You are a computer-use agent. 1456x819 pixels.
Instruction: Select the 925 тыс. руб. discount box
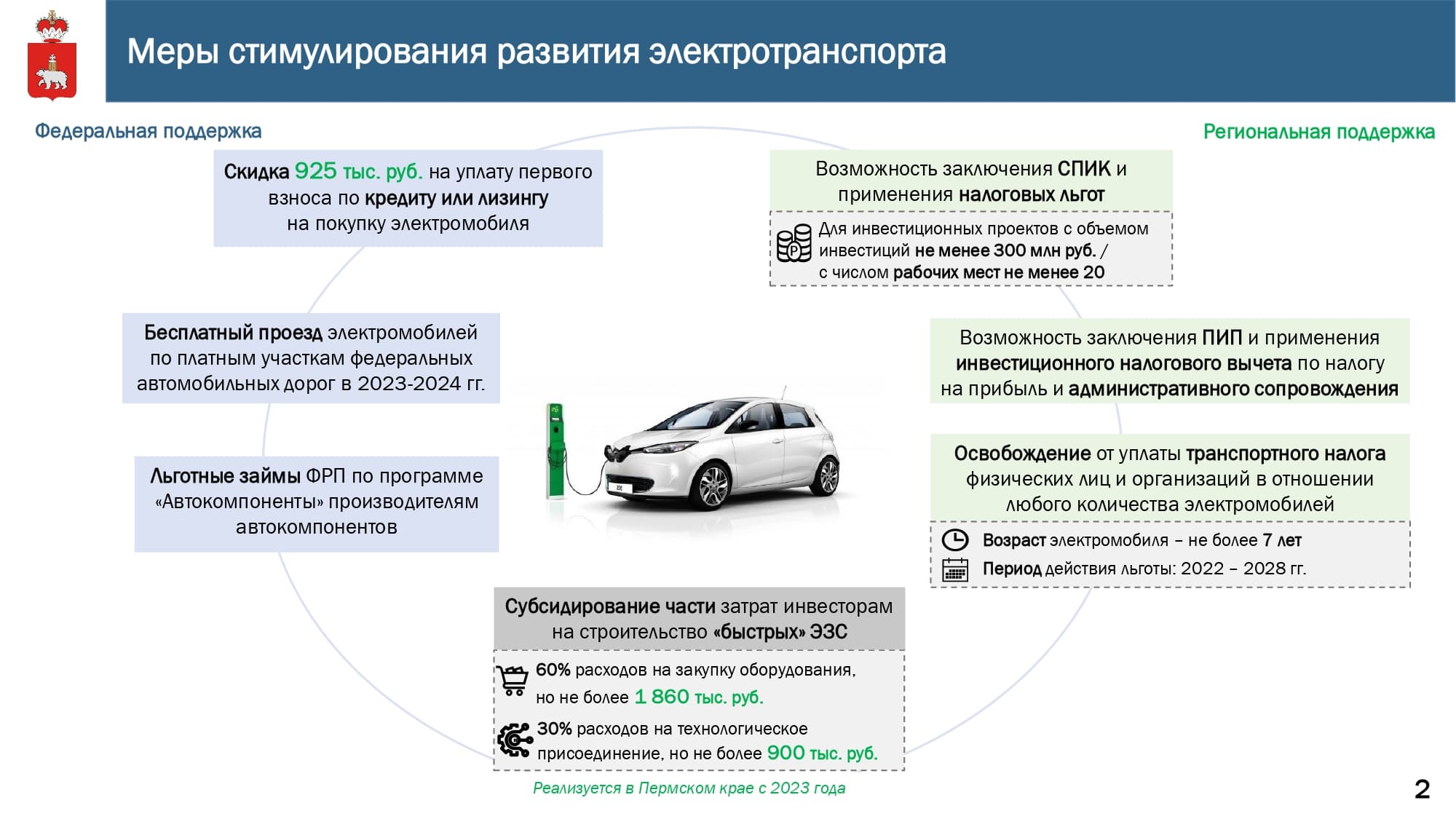[x=408, y=198]
